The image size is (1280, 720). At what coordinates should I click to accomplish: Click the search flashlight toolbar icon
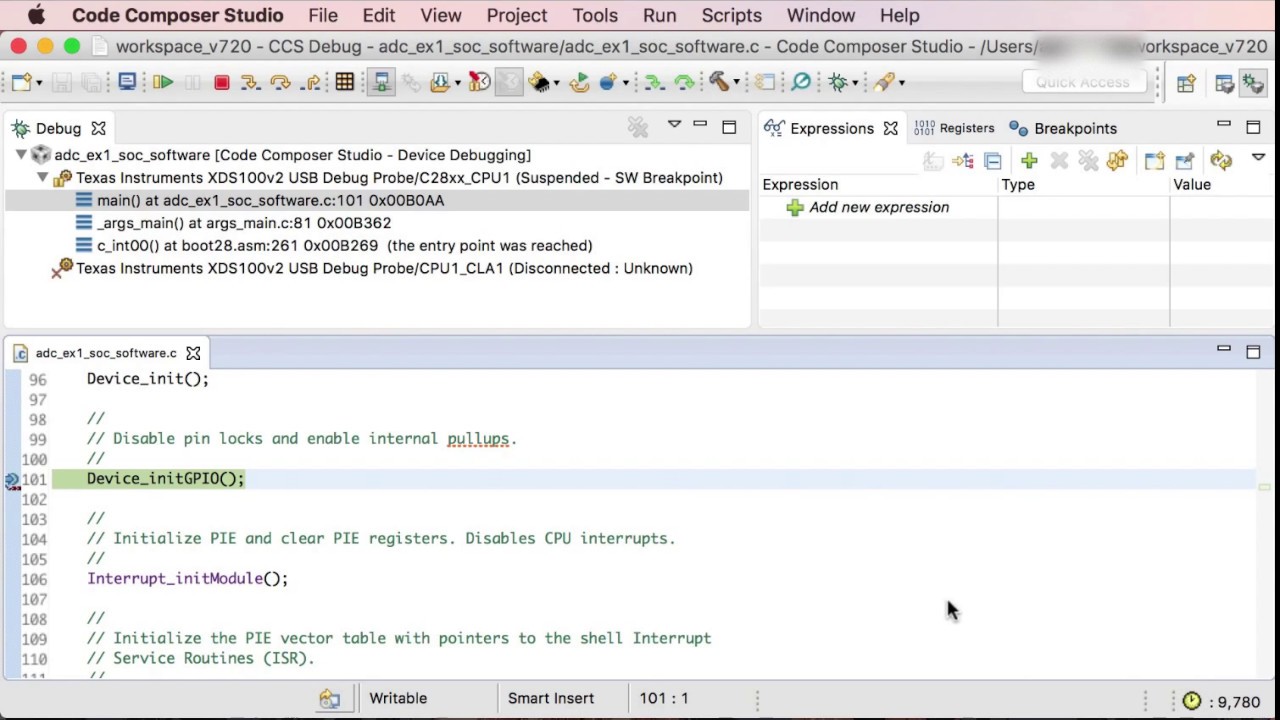[x=883, y=83]
